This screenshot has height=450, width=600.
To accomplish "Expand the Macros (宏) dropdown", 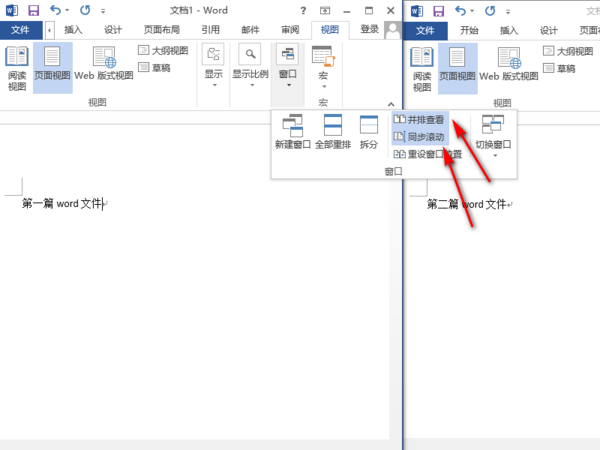I will point(323,67).
